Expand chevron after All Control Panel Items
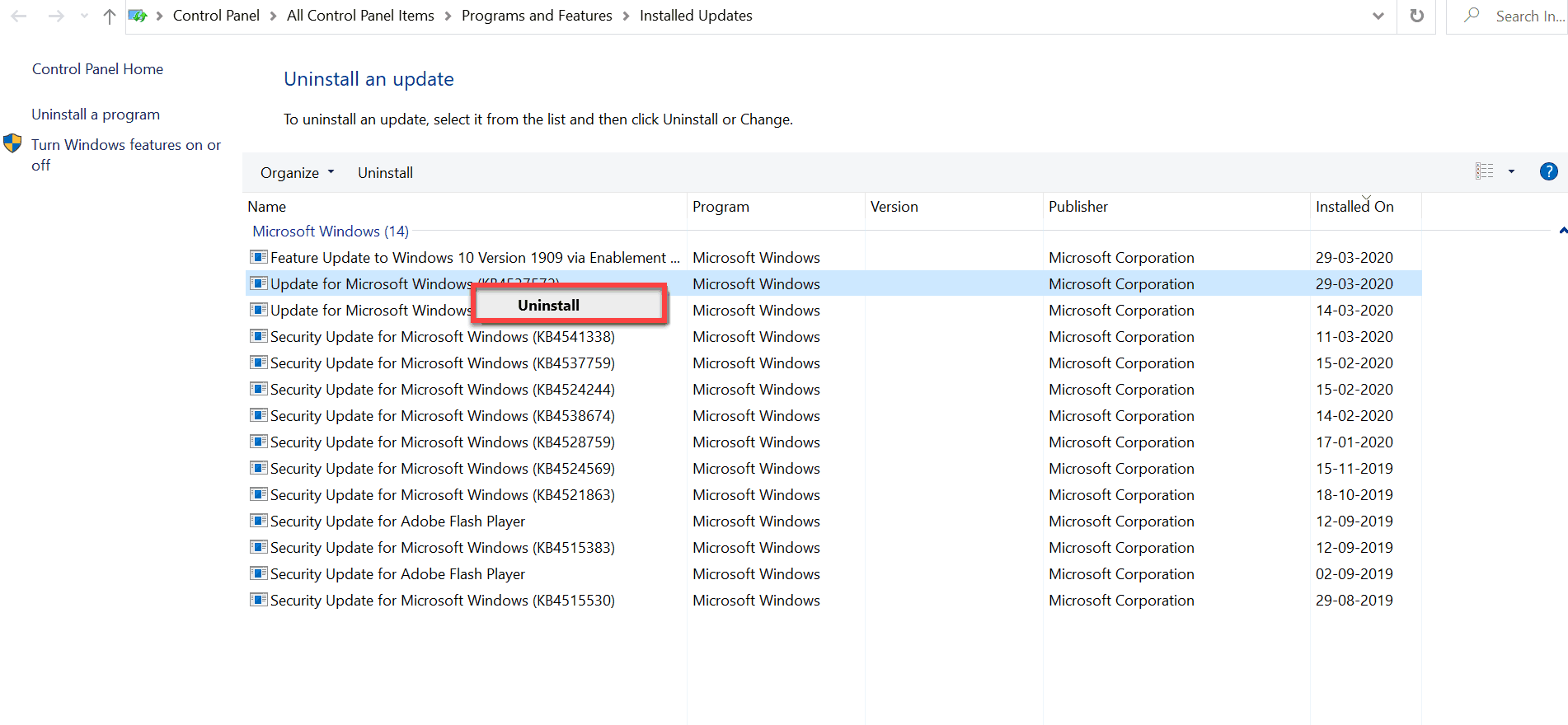The height and width of the screenshot is (725, 1568). coord(448,16)
